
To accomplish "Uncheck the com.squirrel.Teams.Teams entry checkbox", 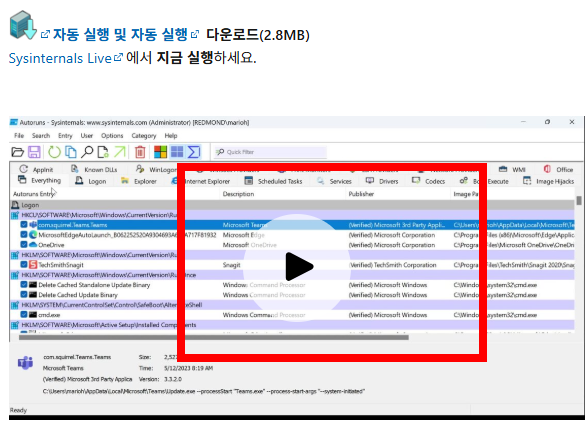I will pyautogui.click(x=24, y=225).
